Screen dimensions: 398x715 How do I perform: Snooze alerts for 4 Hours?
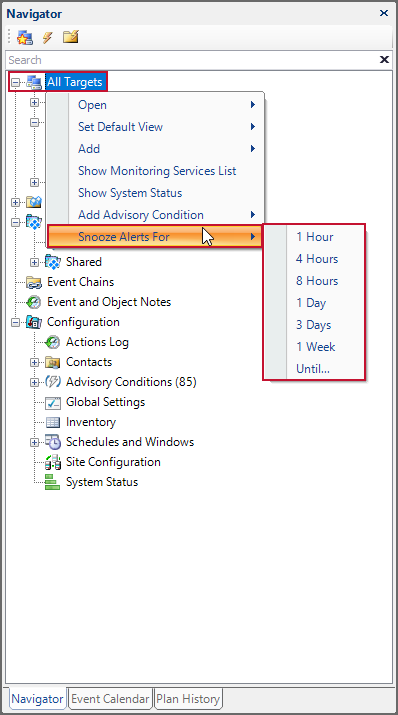tap(315, 259)
